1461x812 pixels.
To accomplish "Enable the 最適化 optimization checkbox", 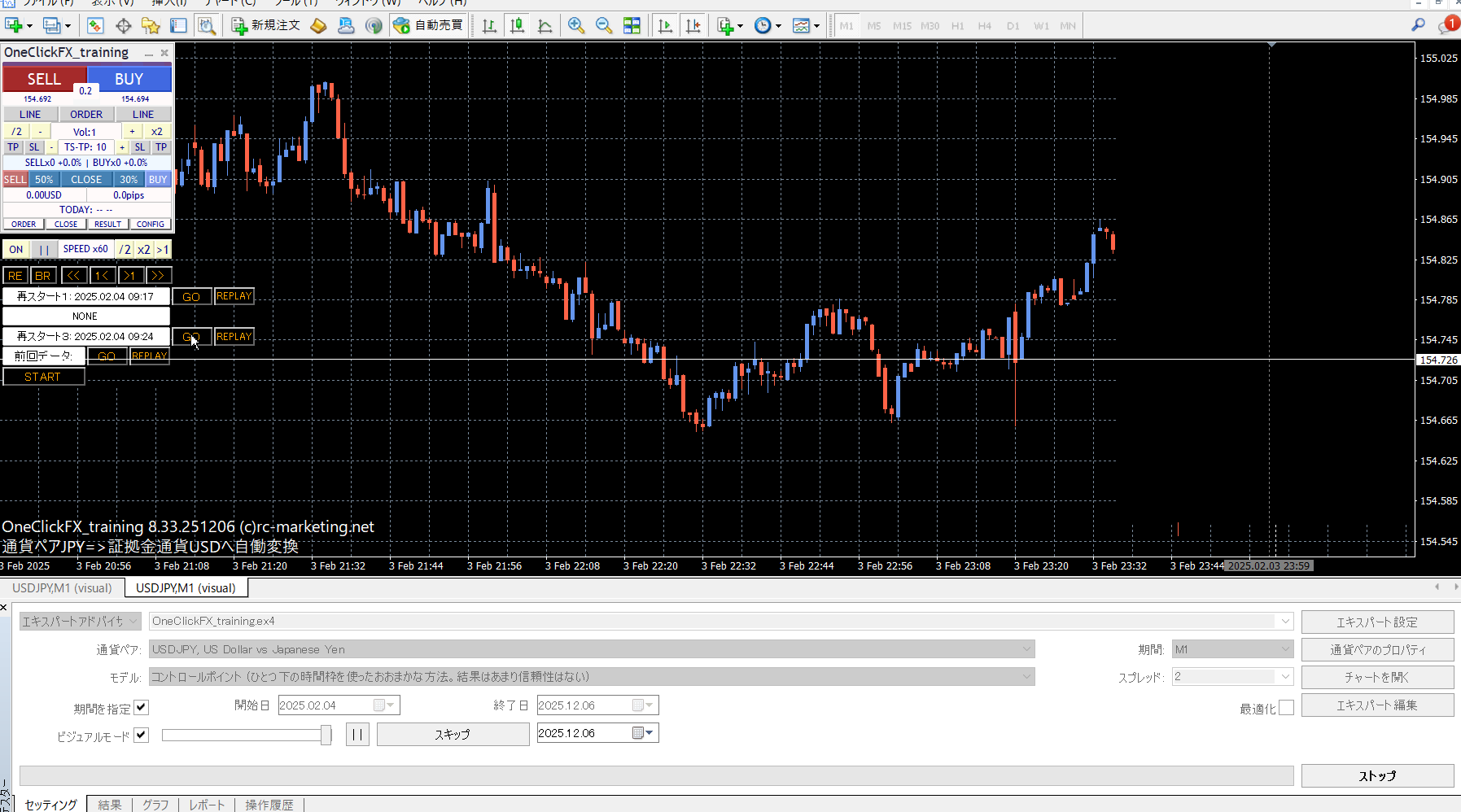I will (1286, 708).
